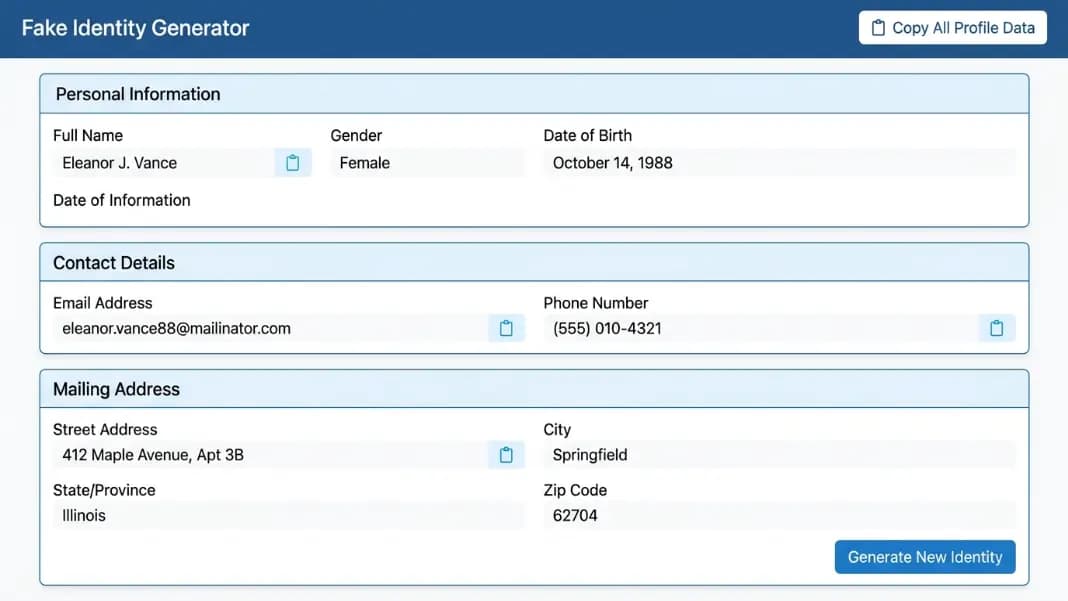Click the Mailing Address section header
This screenshot has width=1068, height=601.
[534, 389]
